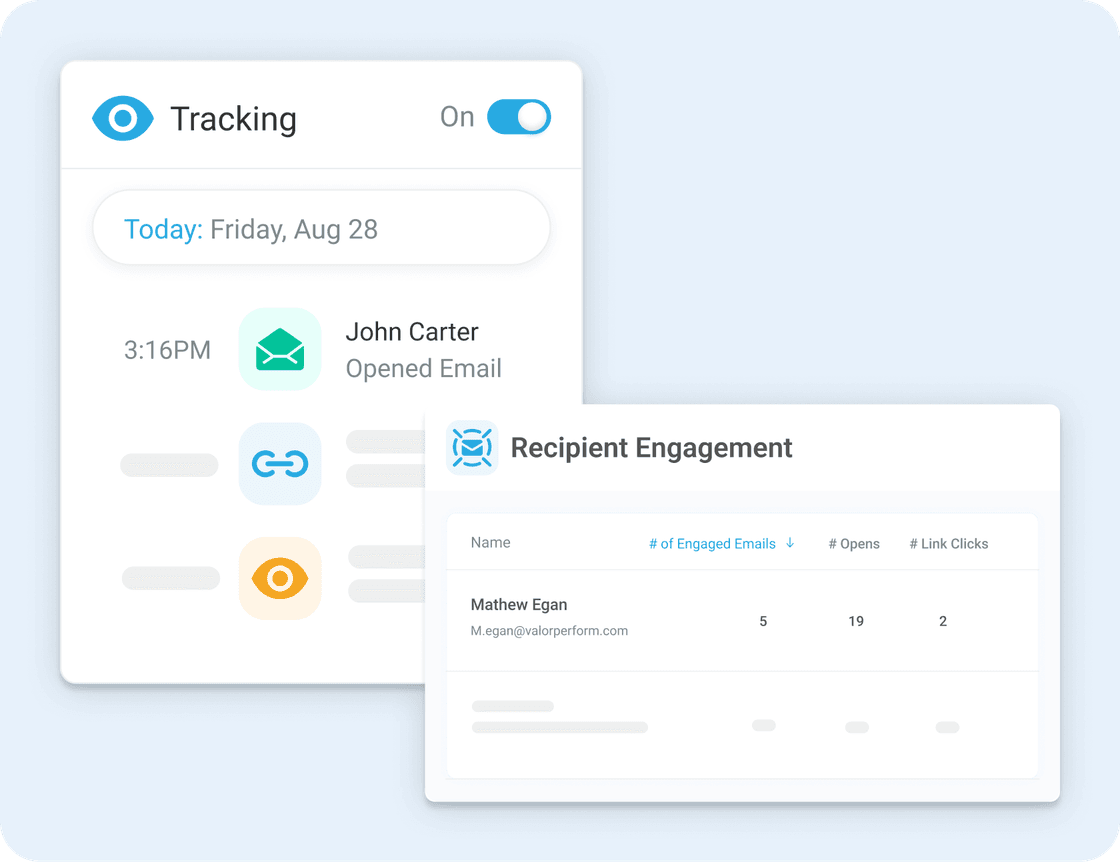Open John Carter's name in tracking feed
This screenshot has width=1120, height=862.
(412, 332)
